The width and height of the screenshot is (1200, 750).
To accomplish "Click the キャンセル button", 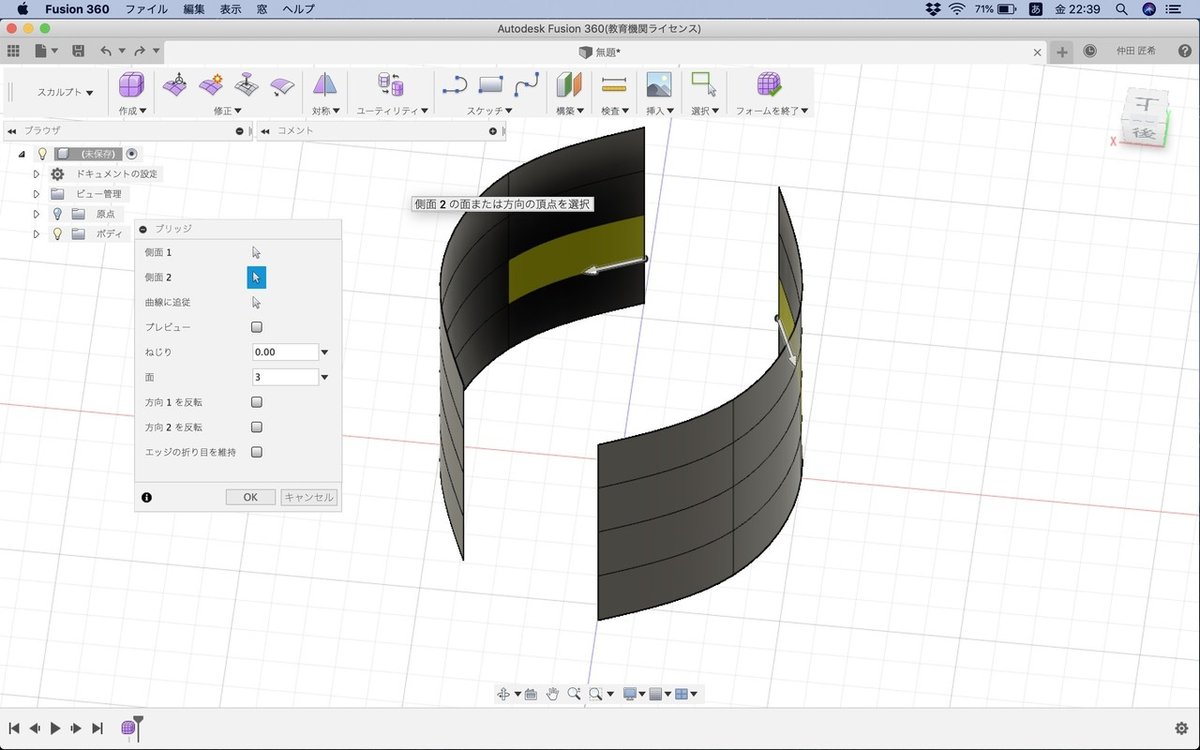I will [309, 497].
